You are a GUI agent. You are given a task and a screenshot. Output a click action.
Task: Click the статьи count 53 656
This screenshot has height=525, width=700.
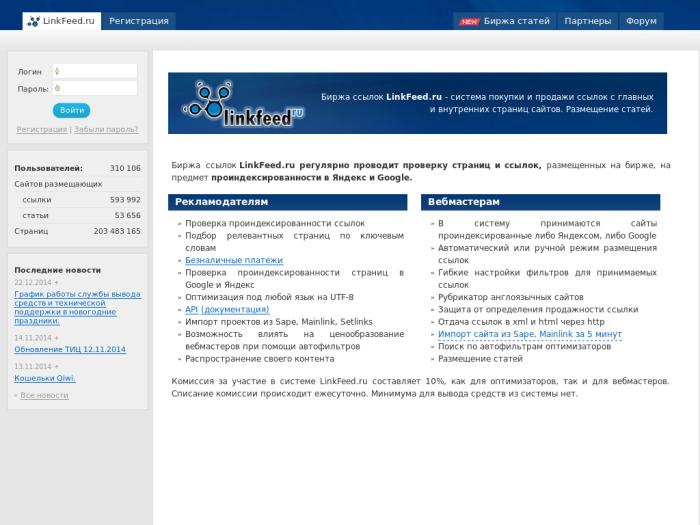(127, 215)
